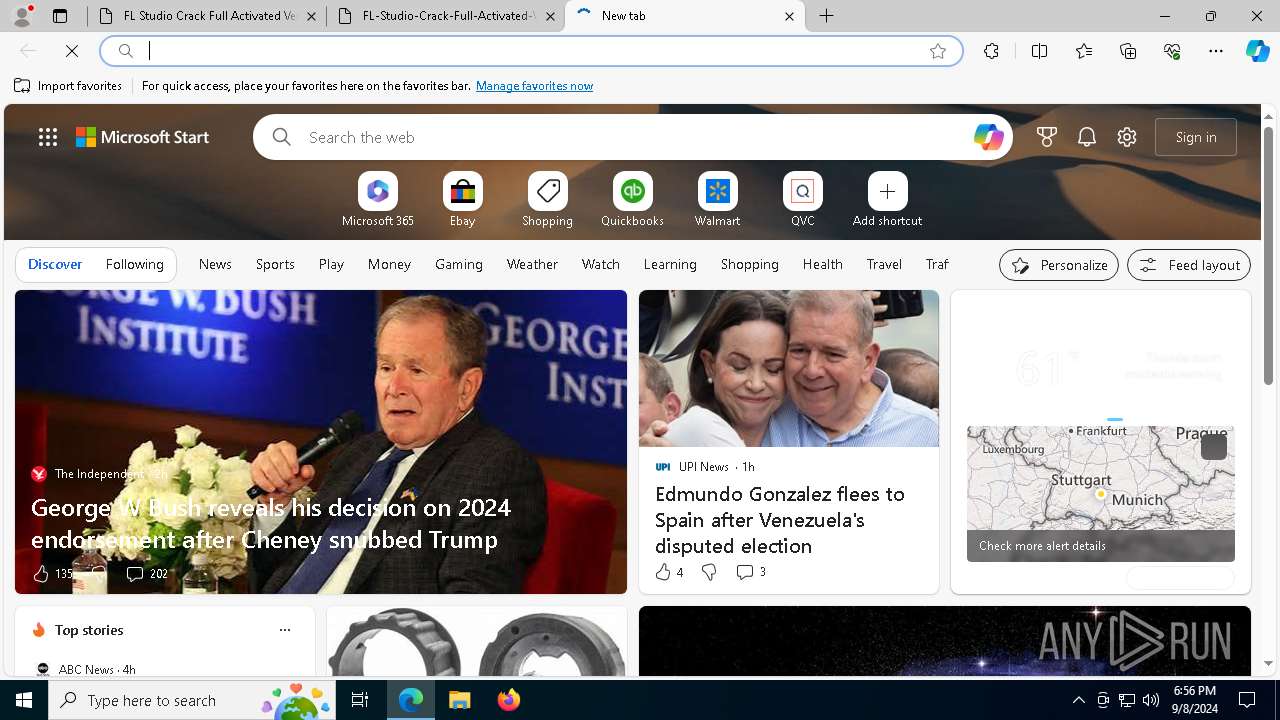
Task: Open Top stories more options
Action: pos(285,630)
